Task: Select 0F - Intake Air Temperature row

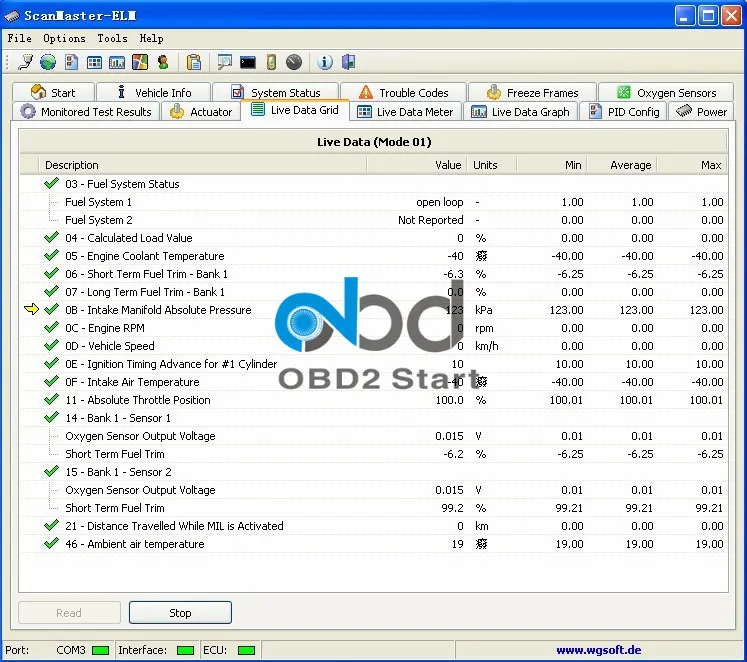Action: [374, 381]
